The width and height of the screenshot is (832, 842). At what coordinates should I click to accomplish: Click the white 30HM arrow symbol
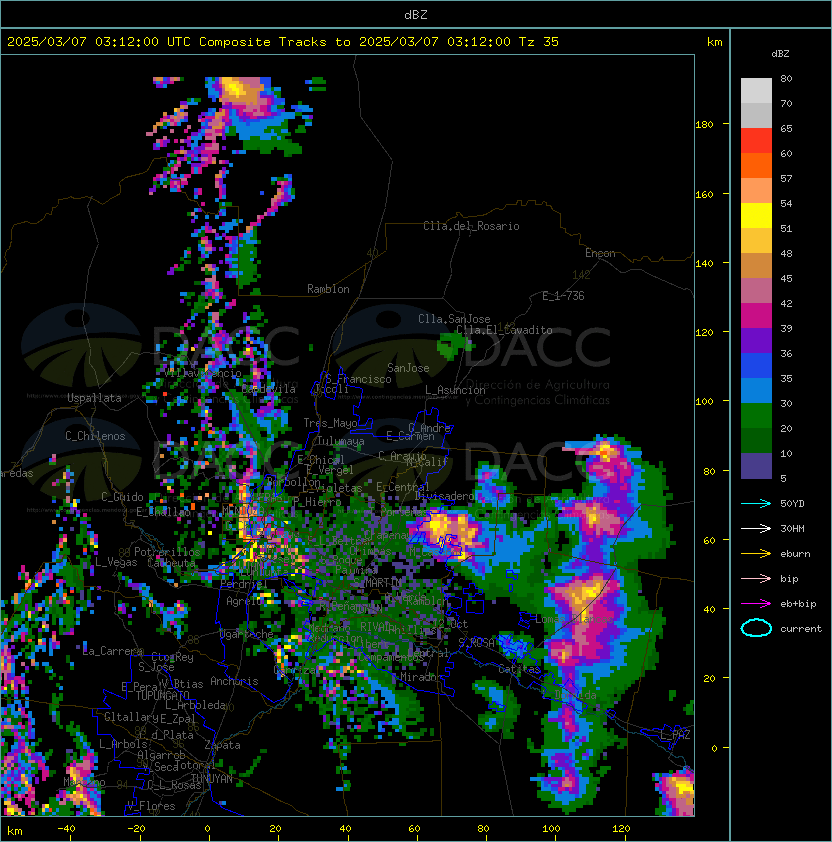[x=756, y=528]
